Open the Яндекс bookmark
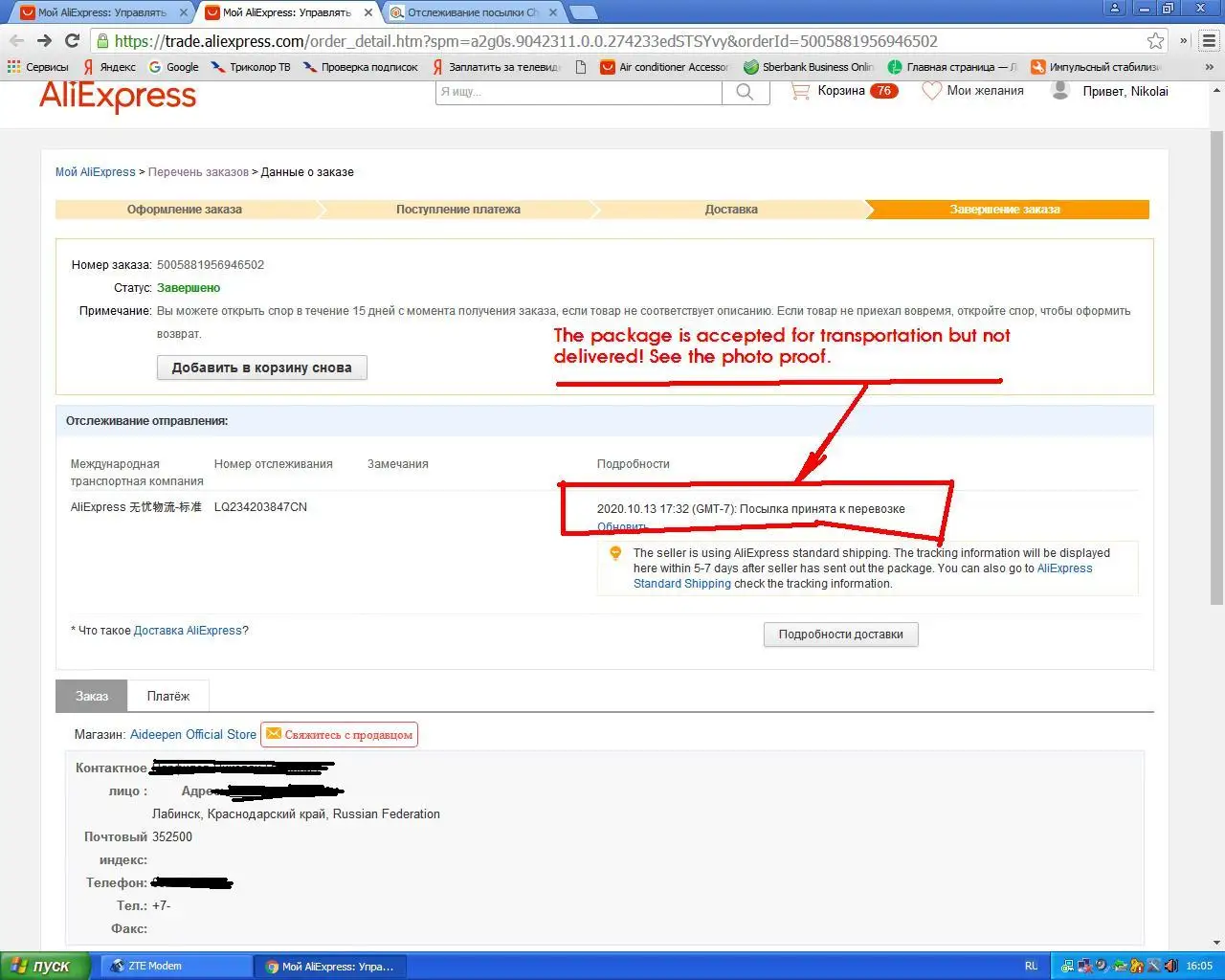 109,67
